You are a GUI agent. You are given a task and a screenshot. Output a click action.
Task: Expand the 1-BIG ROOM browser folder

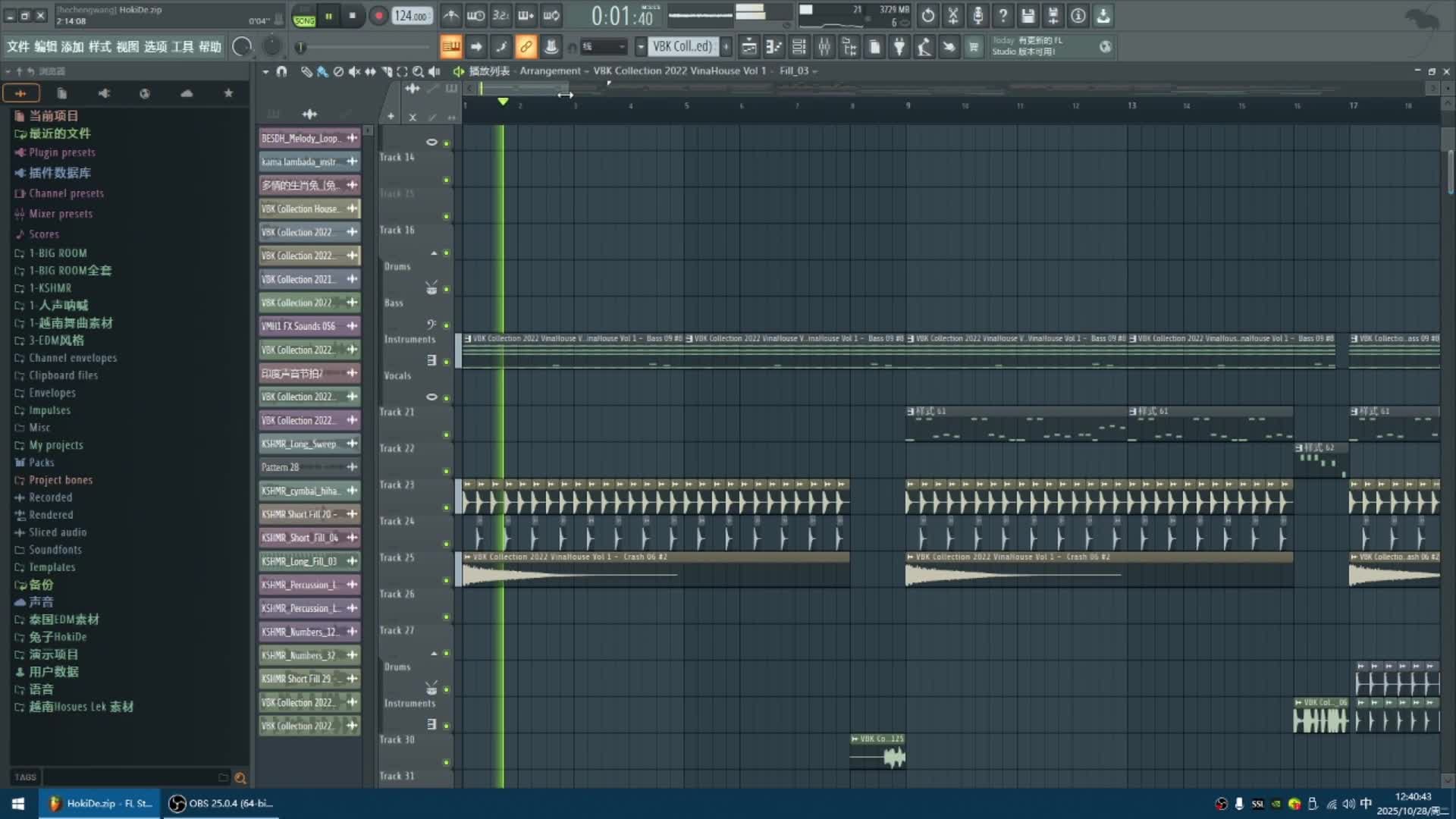(58, 253)
